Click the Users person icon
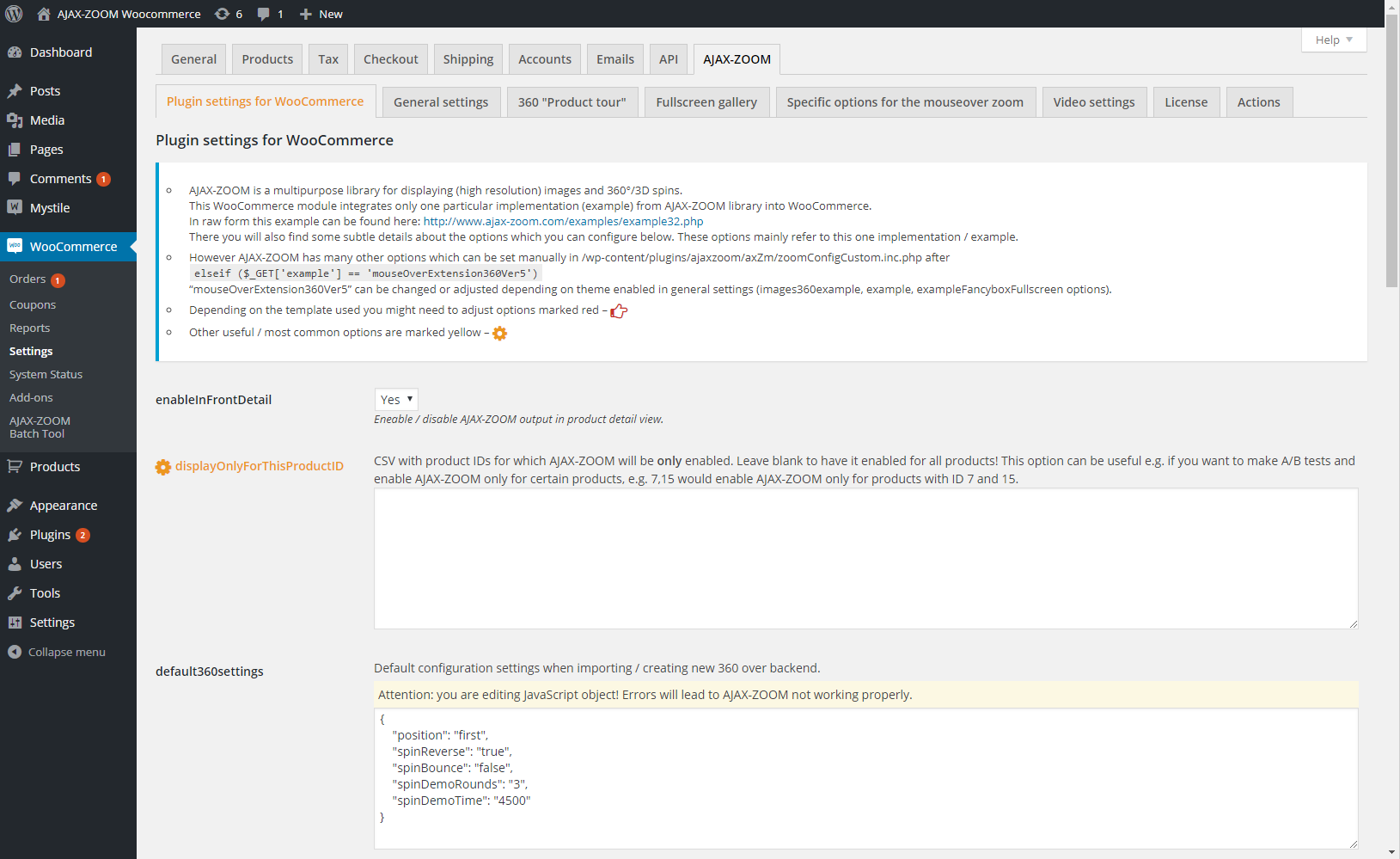The image size is (1400, 859). pyautogui.click(x=15, y=564)
